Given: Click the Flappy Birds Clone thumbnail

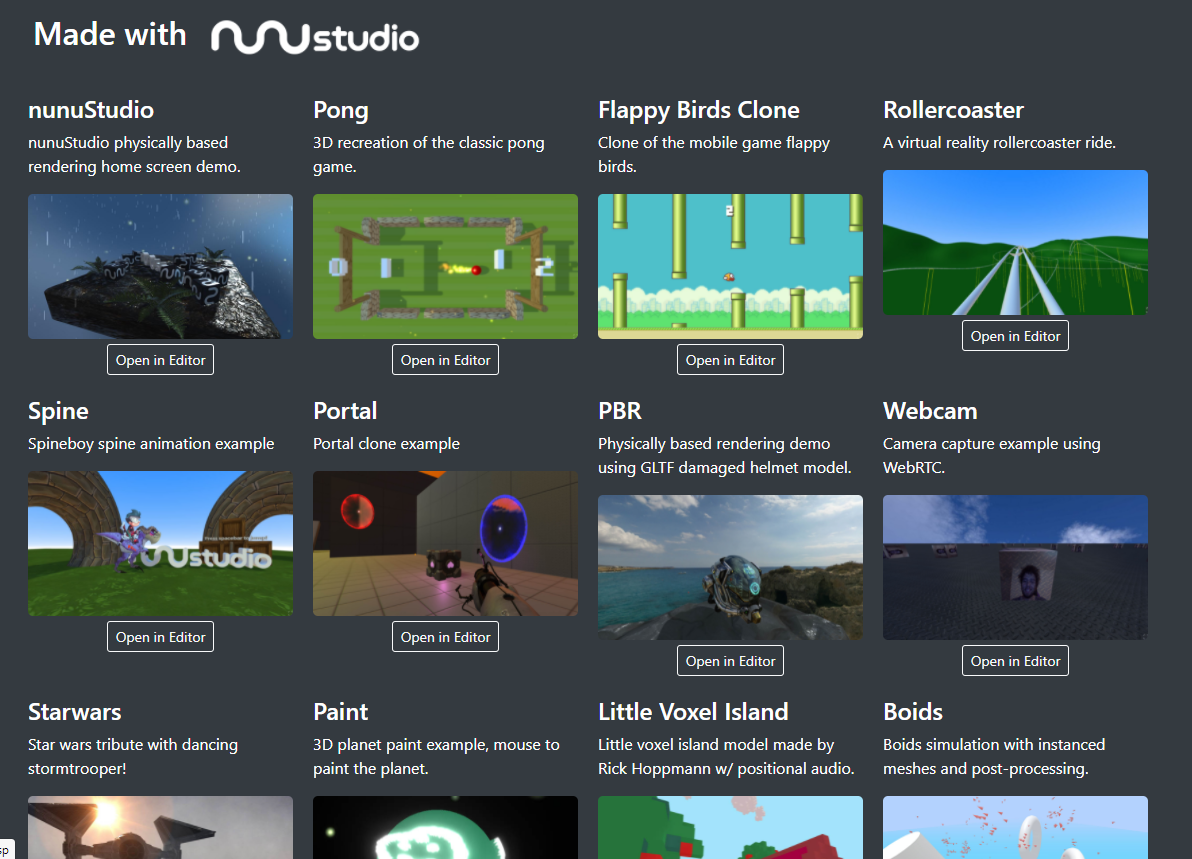Looking at the screenshot, I should click(731, 266).
